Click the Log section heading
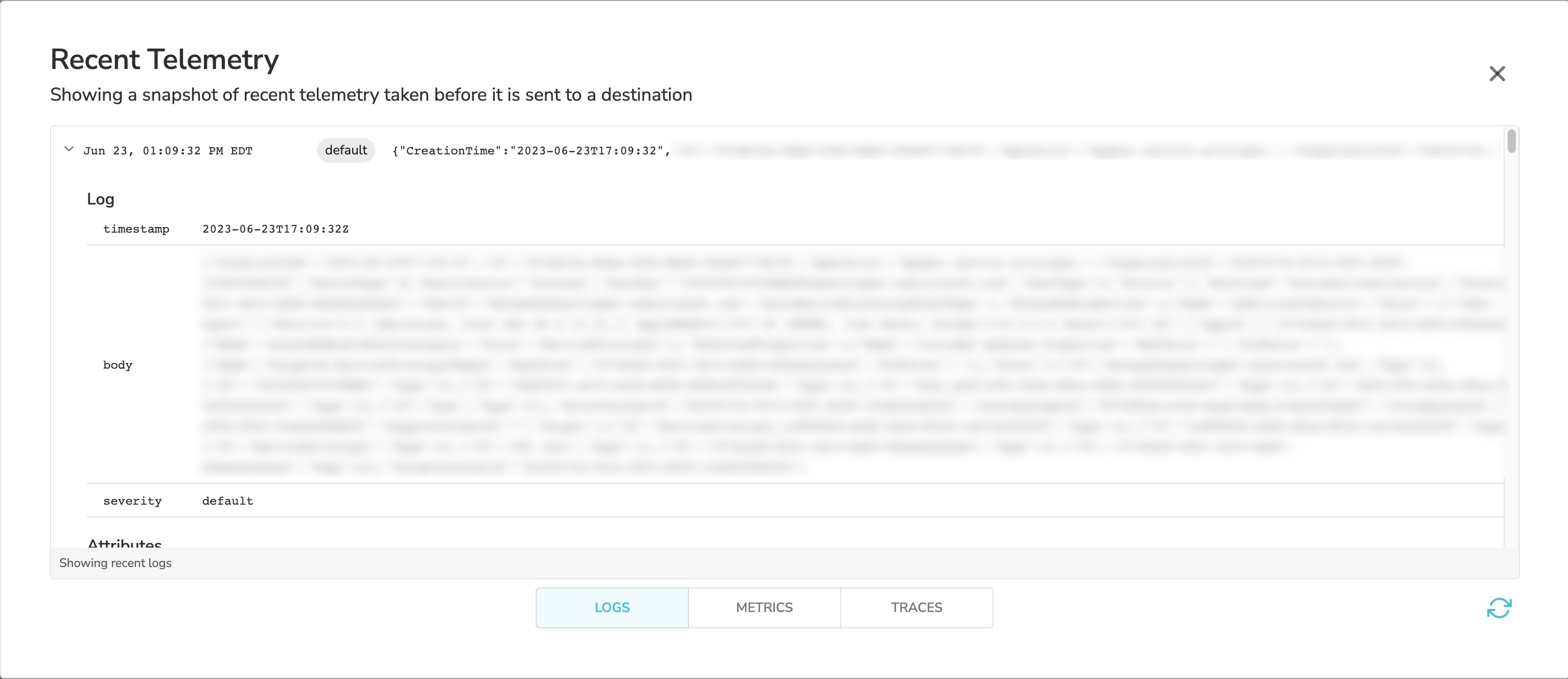This screenshot has height=679, width=1568. (101, 198)
